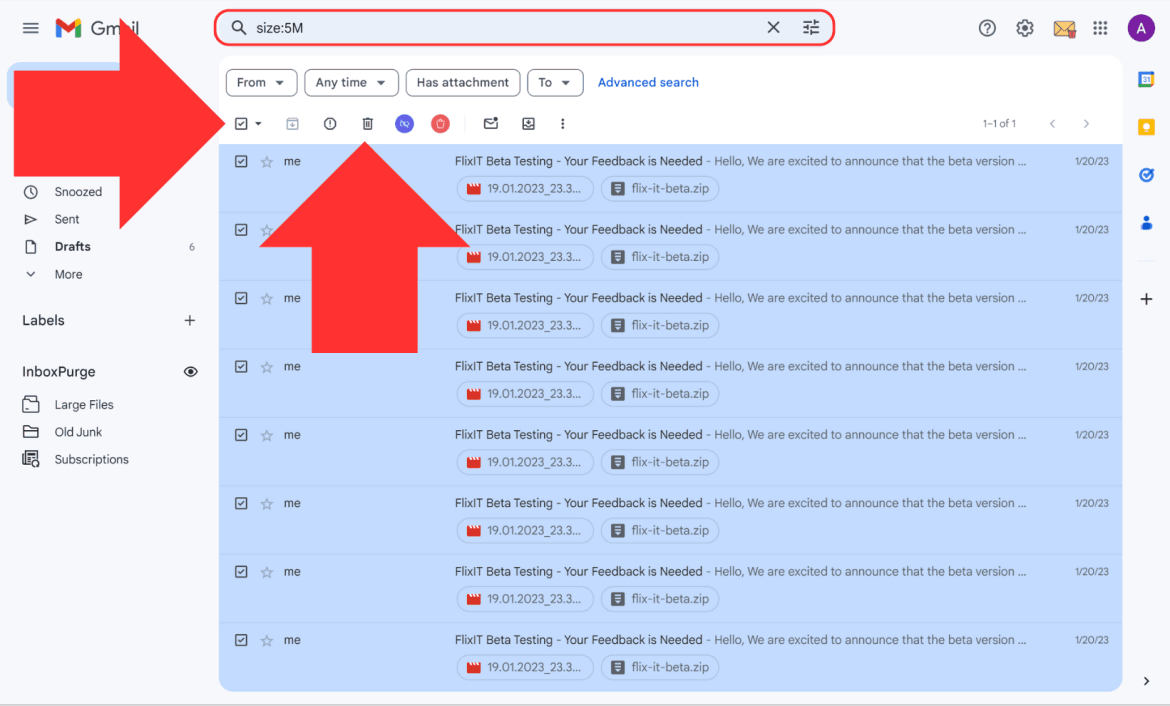The height and width of the screenshot is (706, 1170).
Task: Open the Any time filter dropdown
Action: click(x=351, y=82)
